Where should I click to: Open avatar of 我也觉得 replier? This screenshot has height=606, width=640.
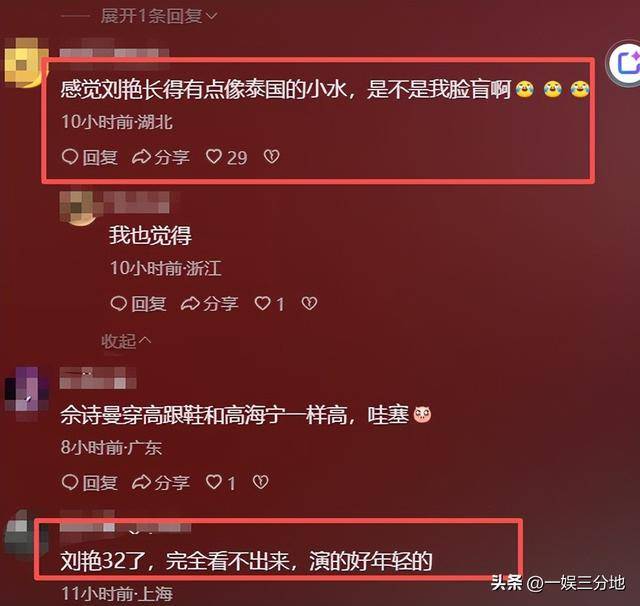pyautogui.click(x=78, y=209)
